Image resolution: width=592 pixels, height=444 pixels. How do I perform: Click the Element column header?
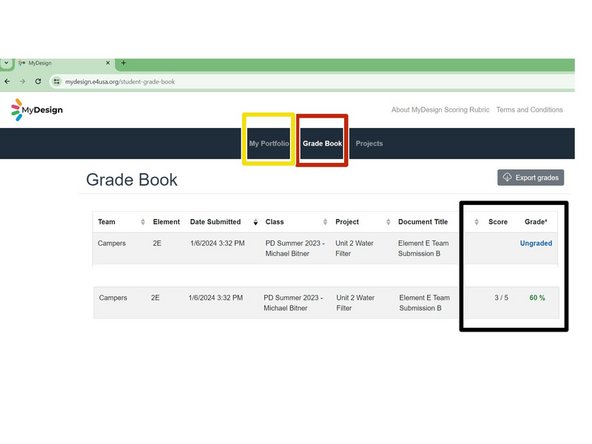(166, 222)
